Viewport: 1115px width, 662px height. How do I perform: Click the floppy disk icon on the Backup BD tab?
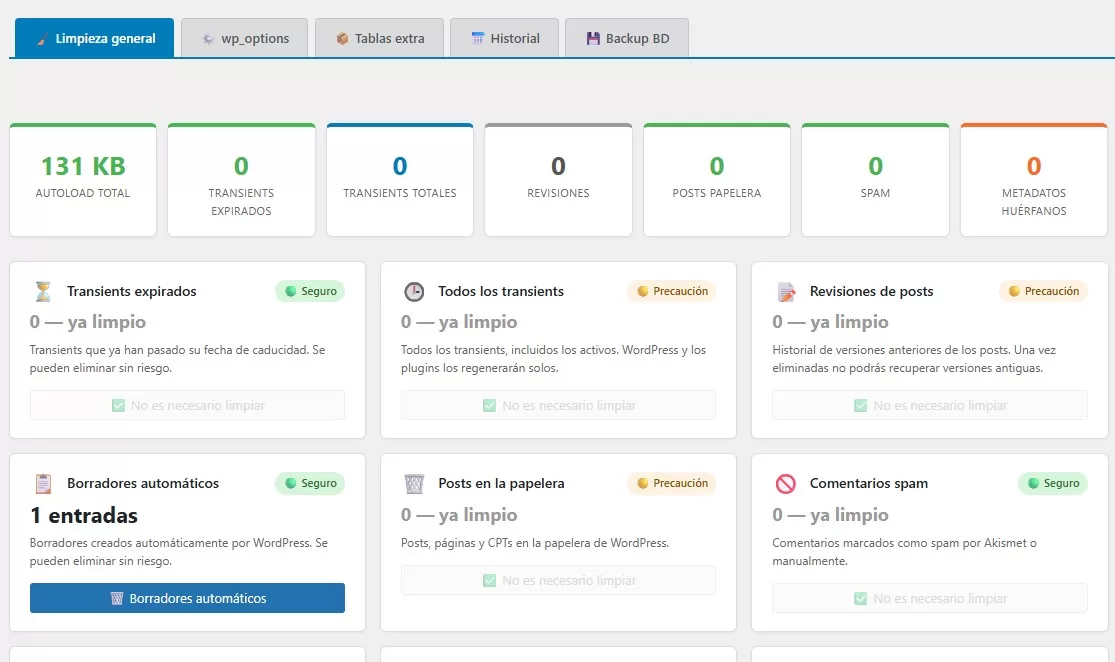pos(592,39)
